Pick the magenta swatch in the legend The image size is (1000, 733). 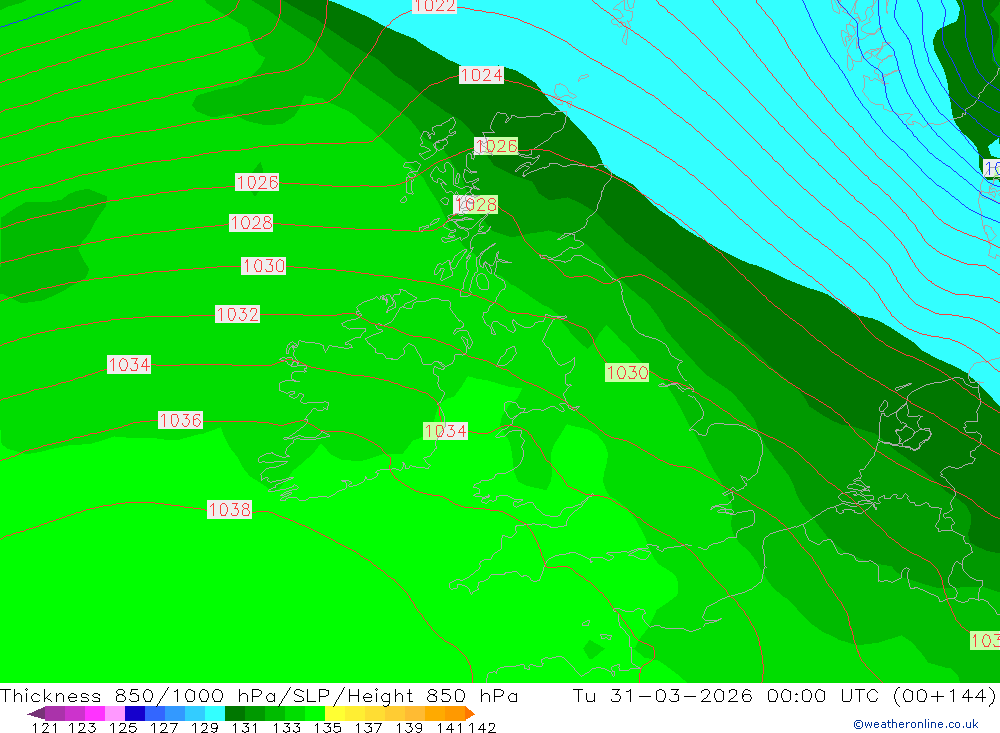pyautogui.click(x=95, y=713)
